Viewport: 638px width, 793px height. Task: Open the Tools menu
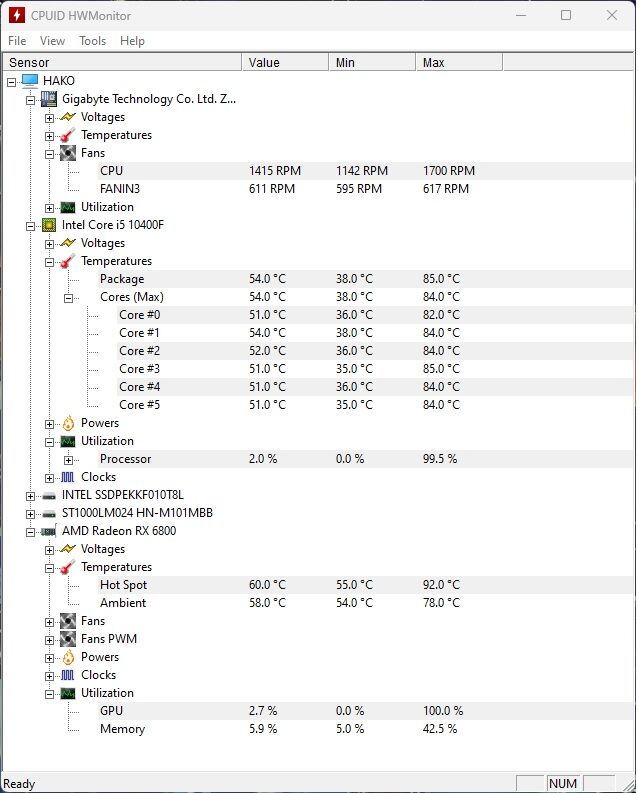tap(93, 41)
